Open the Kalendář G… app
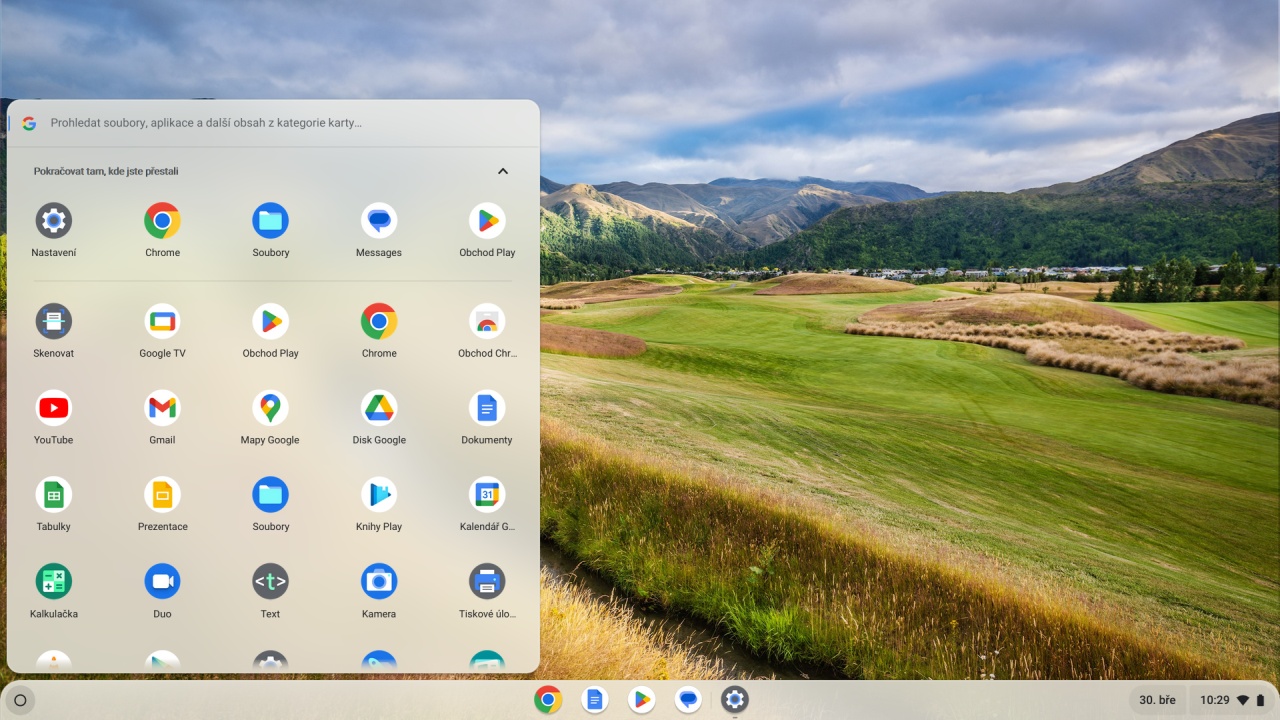The image size is (1280, 720). pyautogui.click(x=487, y=505)
